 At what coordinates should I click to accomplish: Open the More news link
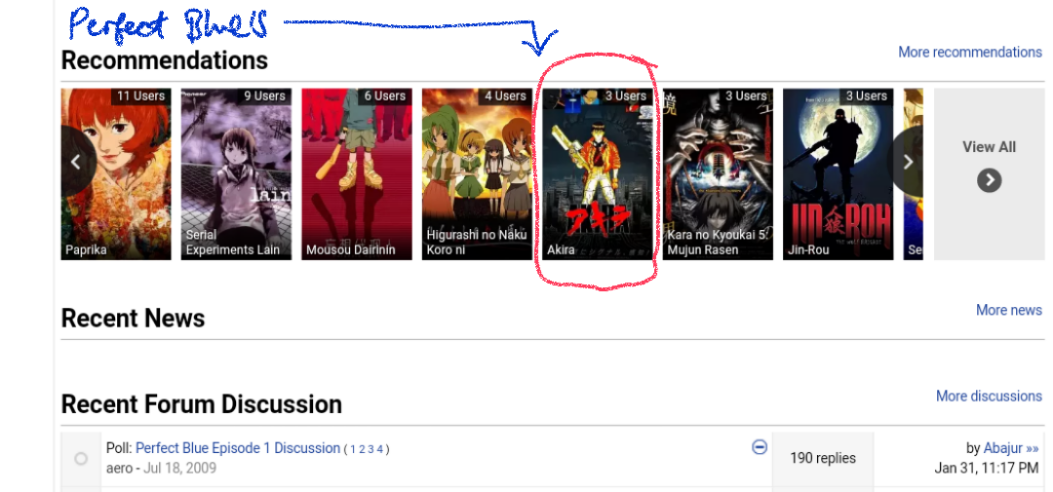(1009, 310)
